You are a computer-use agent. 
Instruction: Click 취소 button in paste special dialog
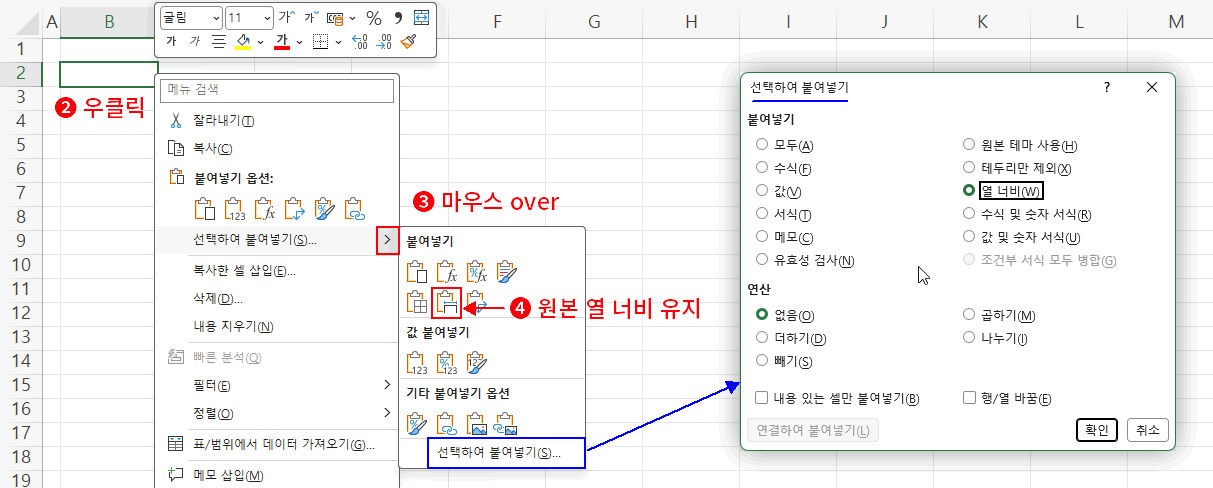coord(1147,430)
